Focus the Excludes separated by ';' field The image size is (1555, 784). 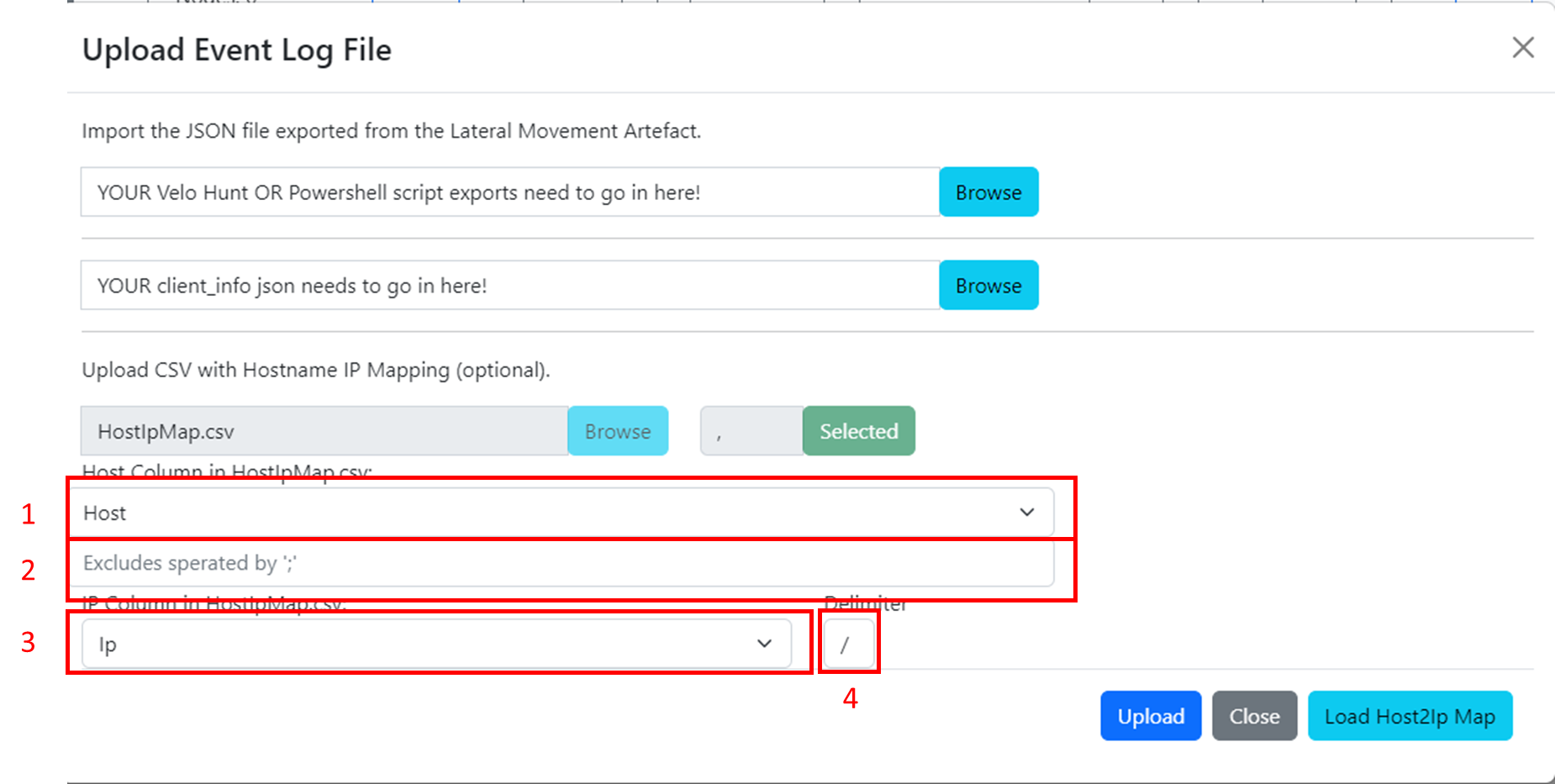(561, 563)
